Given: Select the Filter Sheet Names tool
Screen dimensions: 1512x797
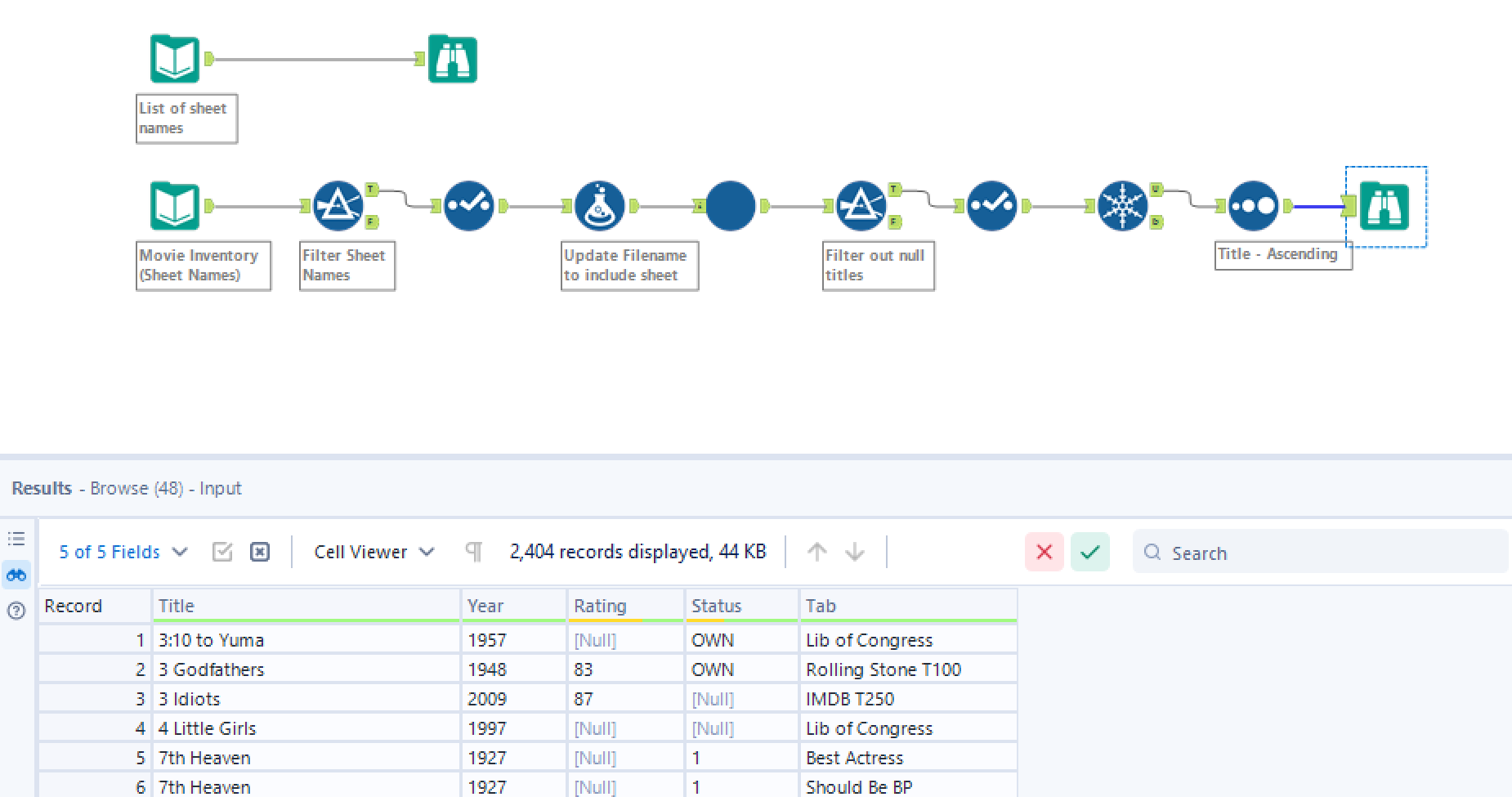Looking at the screenshot, I should tap(338, 205).
